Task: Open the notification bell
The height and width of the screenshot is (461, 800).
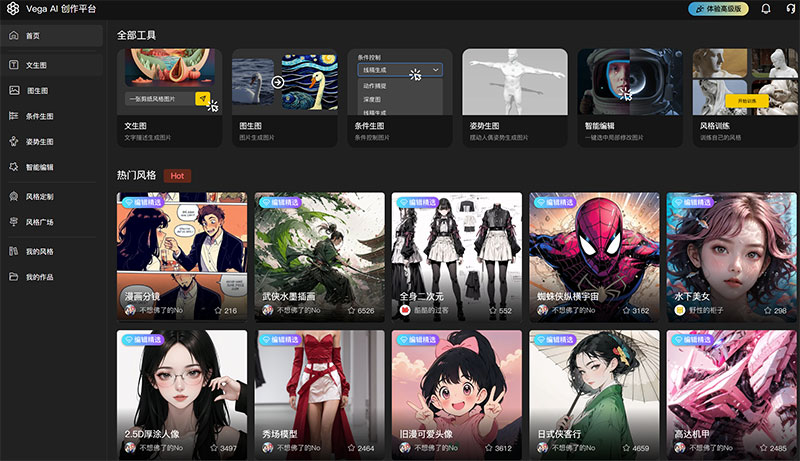Action: click(x=765, y=9)
